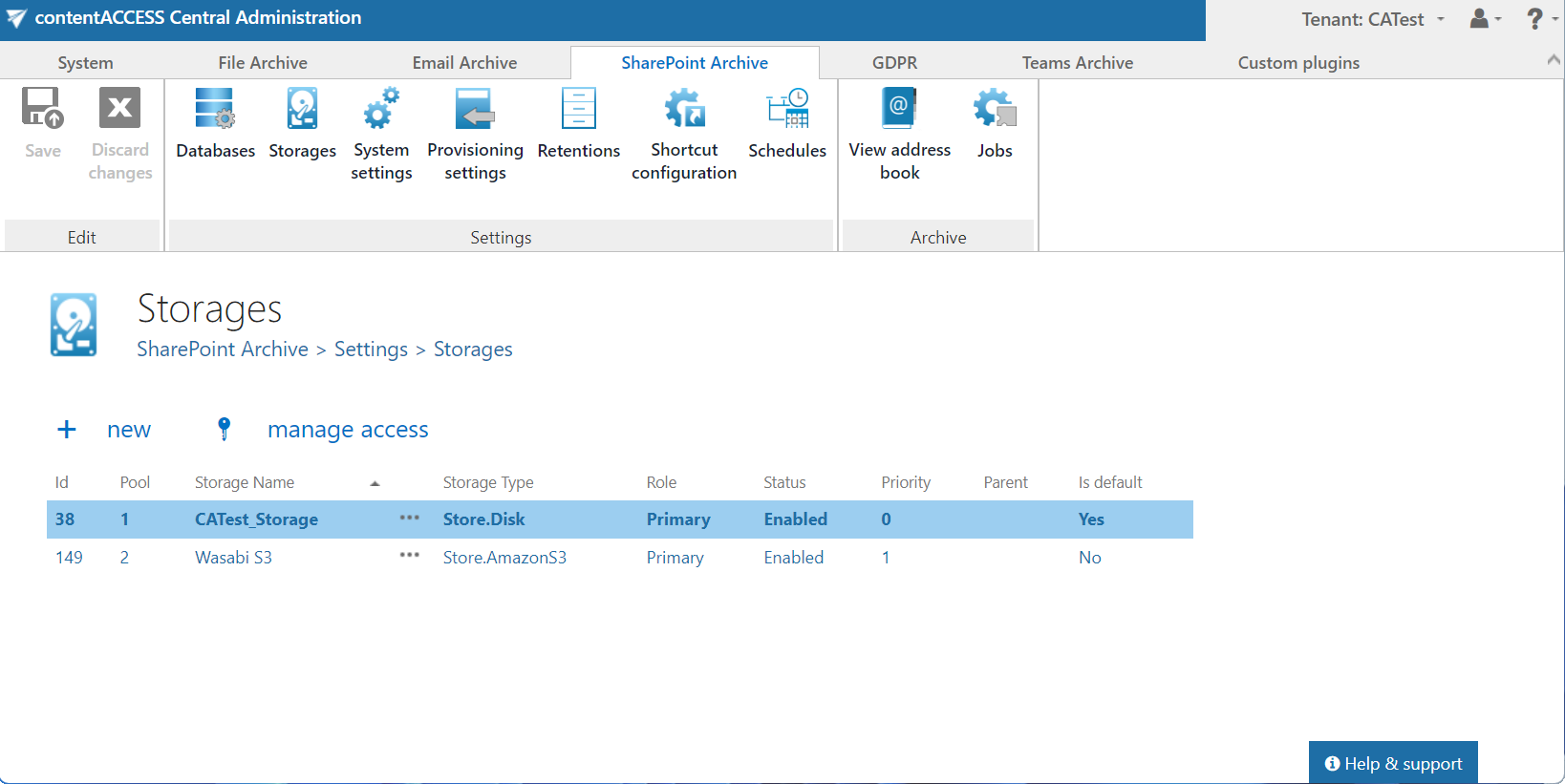Switch to the GDPR tab
This screenshot has width=1565, height=784.
pos(894,63)
